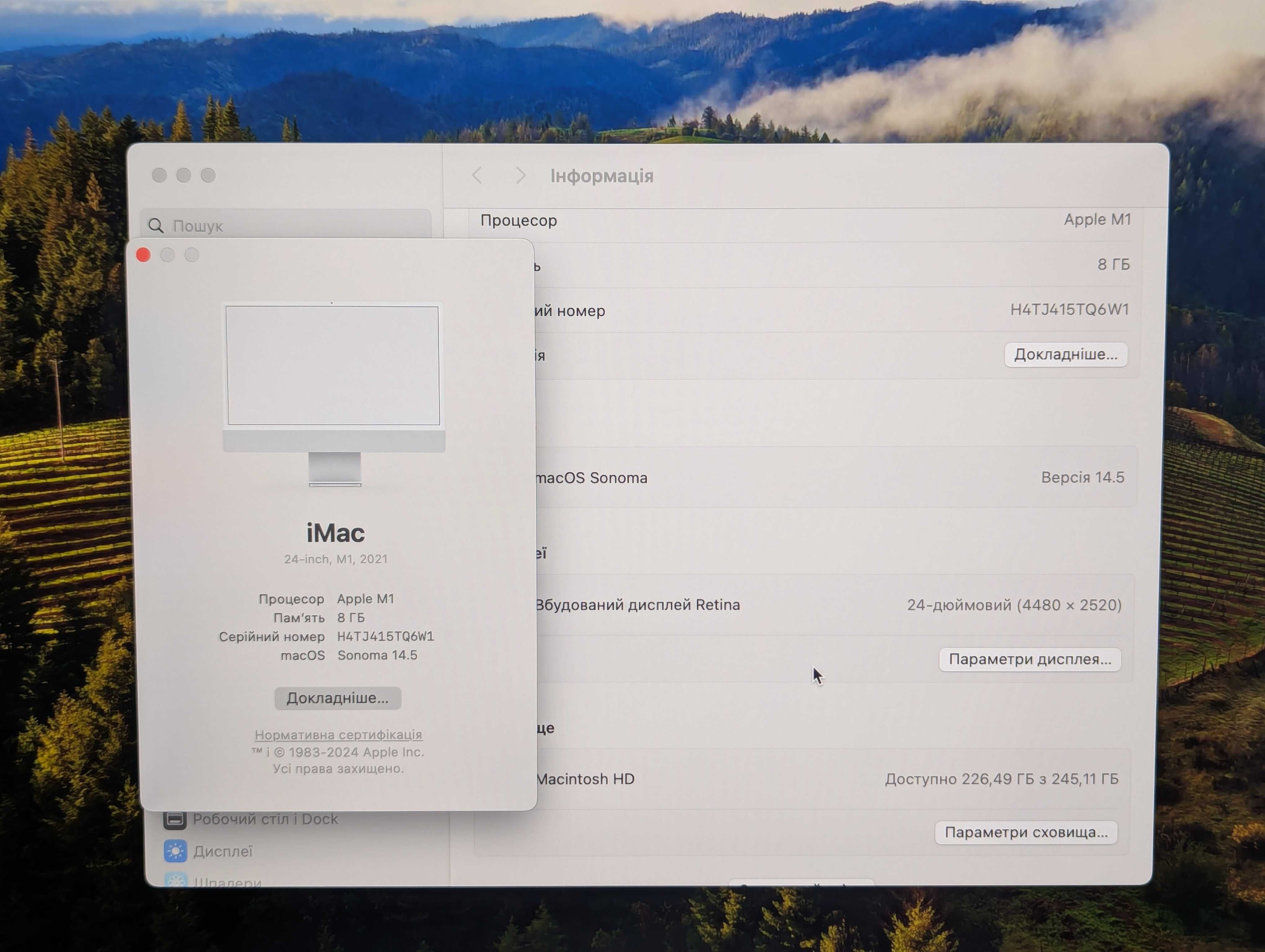Focus the Пошук search field

point(286,226)
